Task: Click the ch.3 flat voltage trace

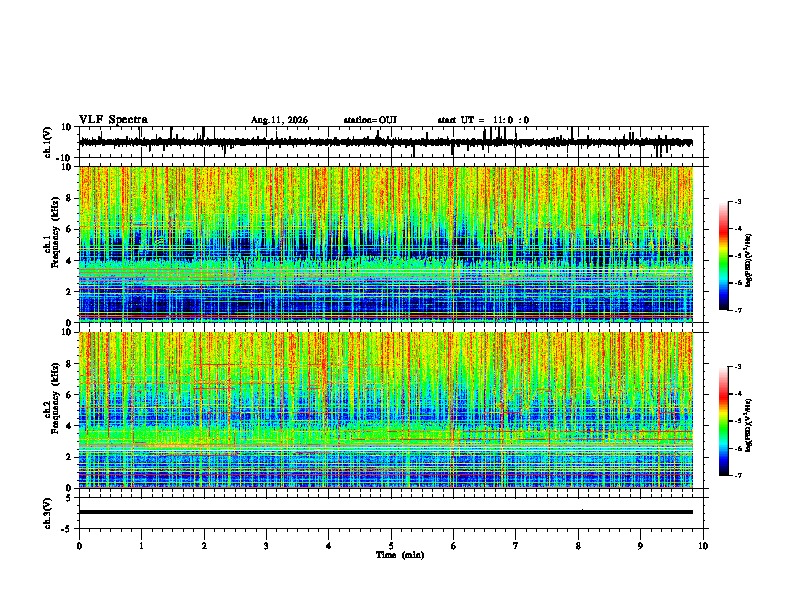Action: 386,512
